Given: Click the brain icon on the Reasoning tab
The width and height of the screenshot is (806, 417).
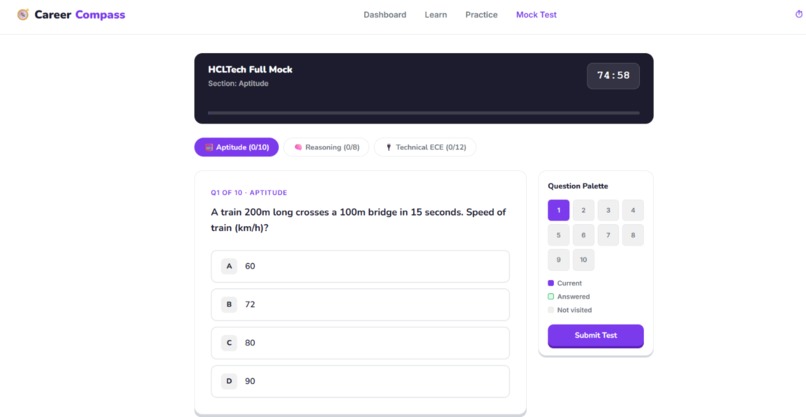Looking at the screenshot, I should point(298,148).
